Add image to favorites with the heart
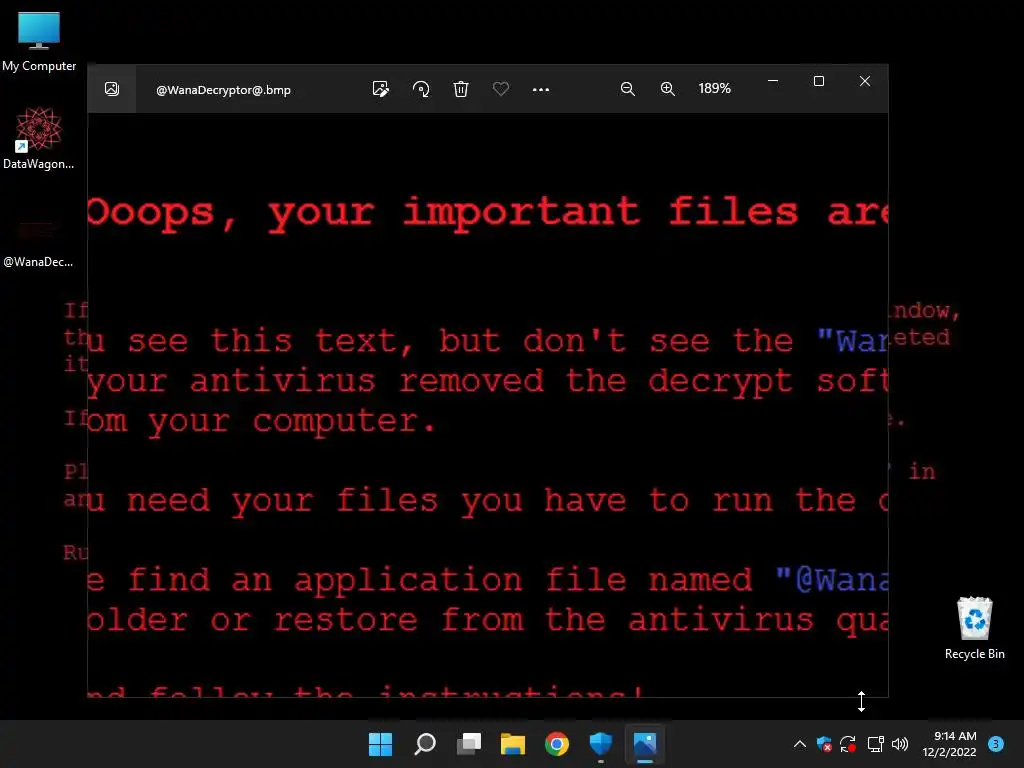The width and height of the screenshot is (1024, 768). tap(501, 89)
